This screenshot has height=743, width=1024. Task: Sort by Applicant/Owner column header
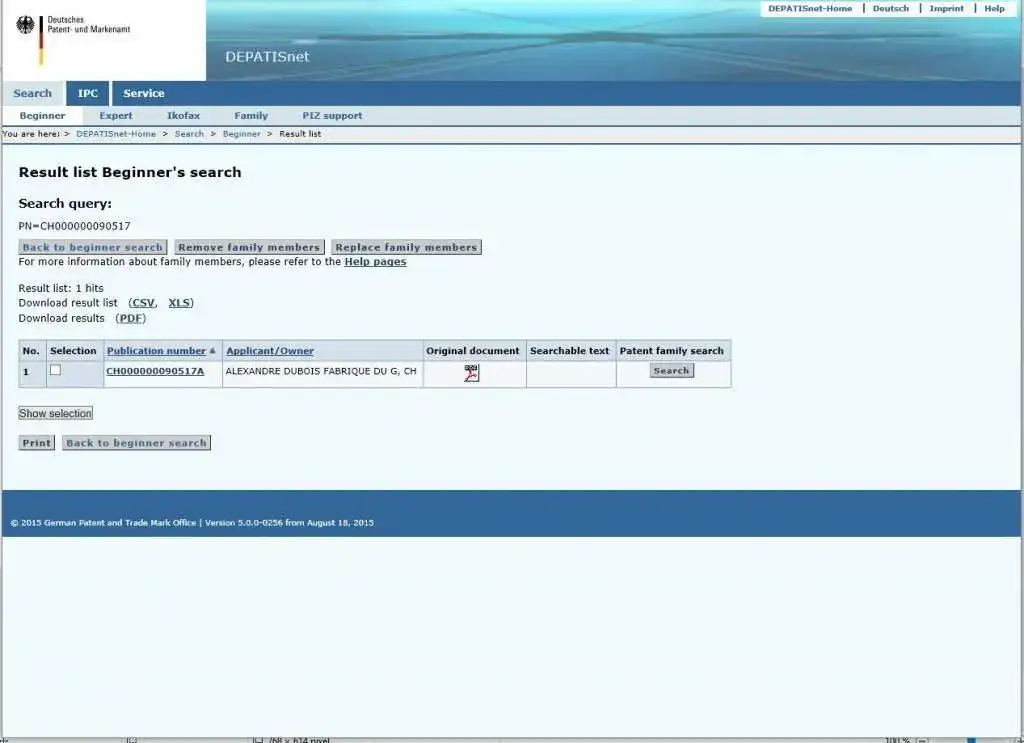[269, 351]
